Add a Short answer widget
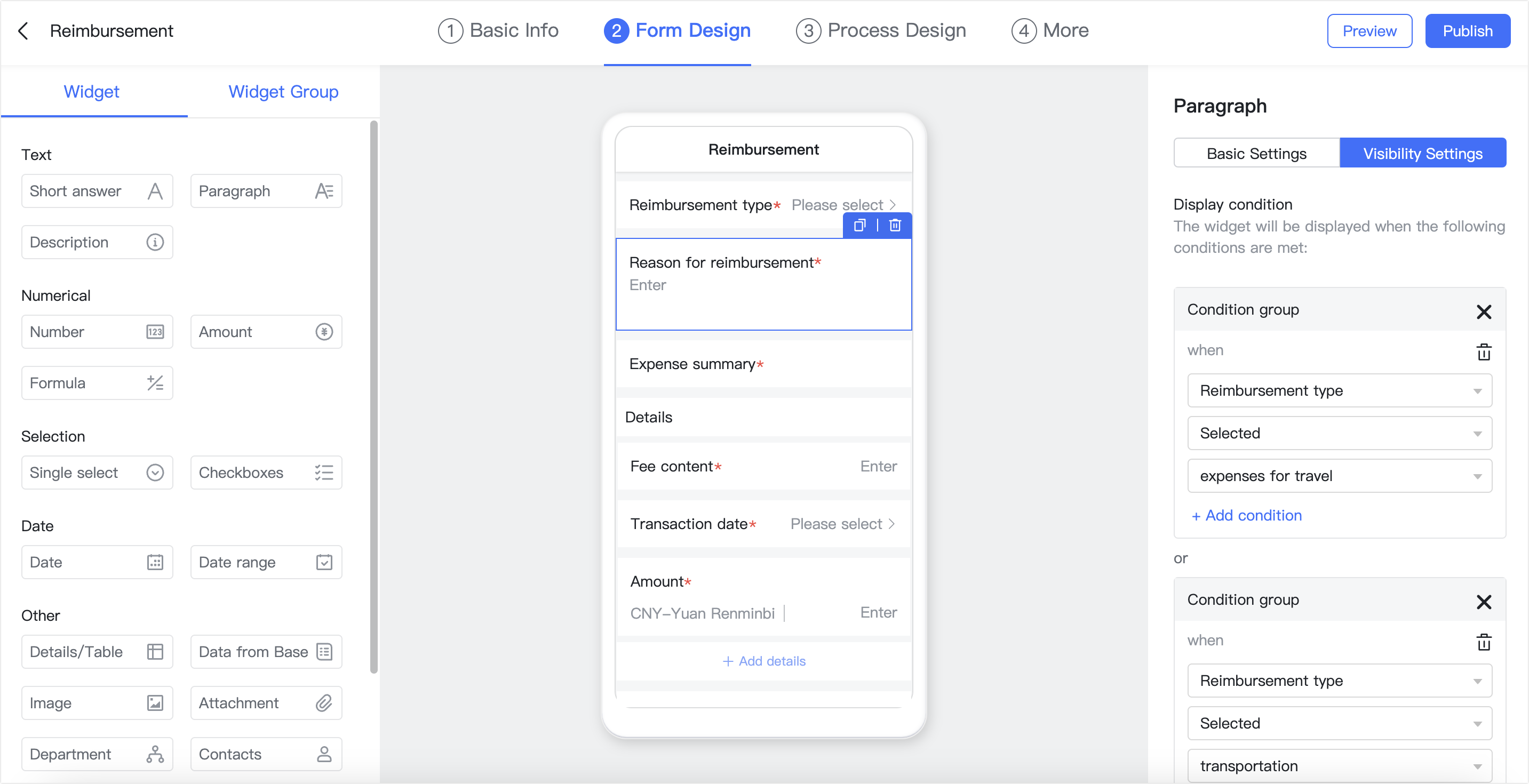Screen dimensions: 1529x784 [x=97, y=191]
